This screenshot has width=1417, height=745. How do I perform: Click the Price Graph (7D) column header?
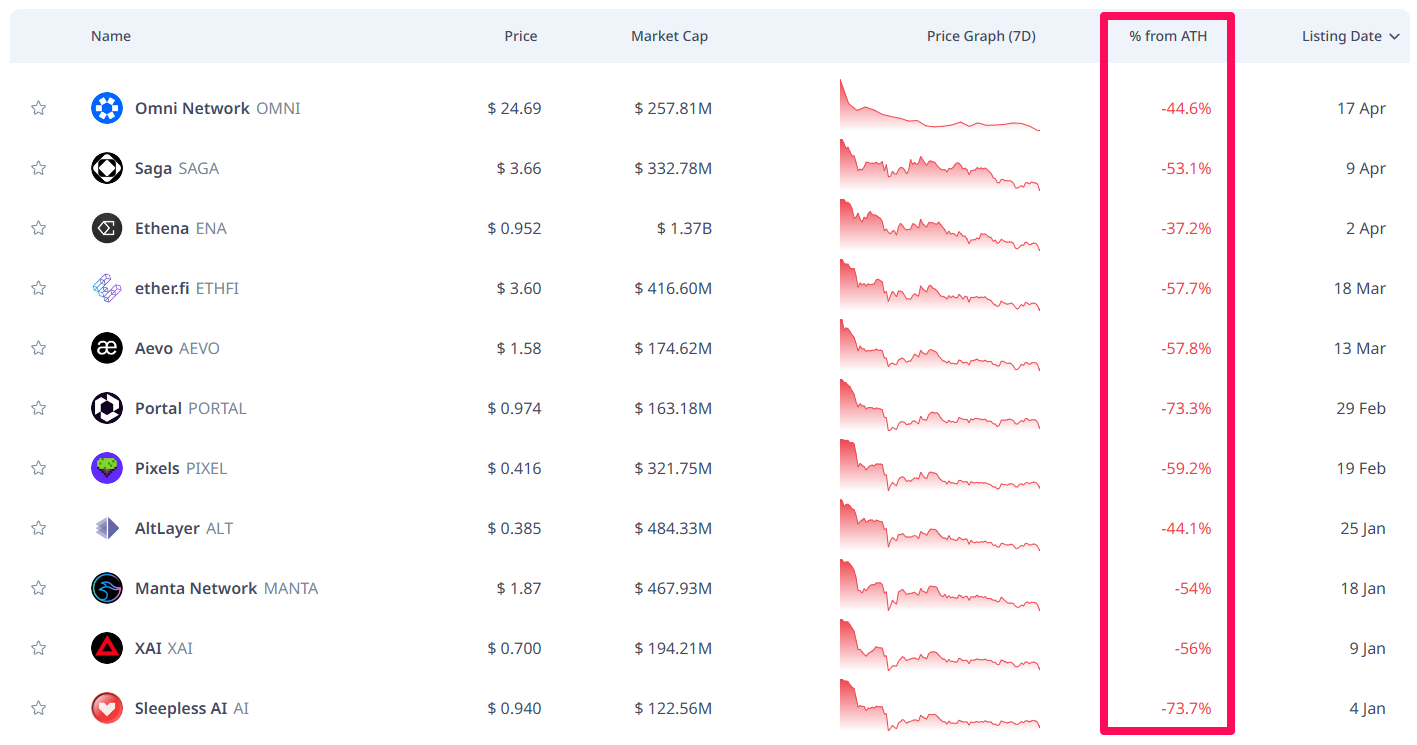[981, 37]
